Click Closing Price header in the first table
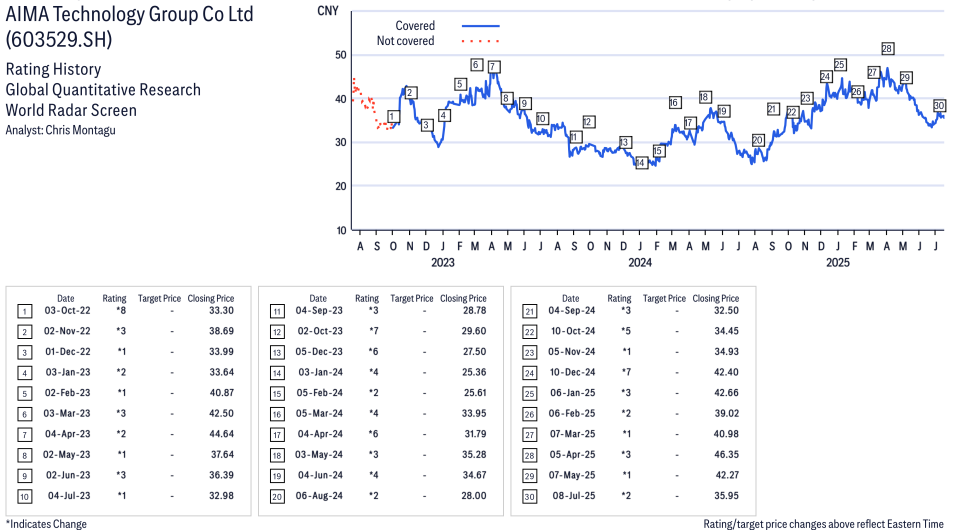955x530 pixels. click(x=211, y=299)
